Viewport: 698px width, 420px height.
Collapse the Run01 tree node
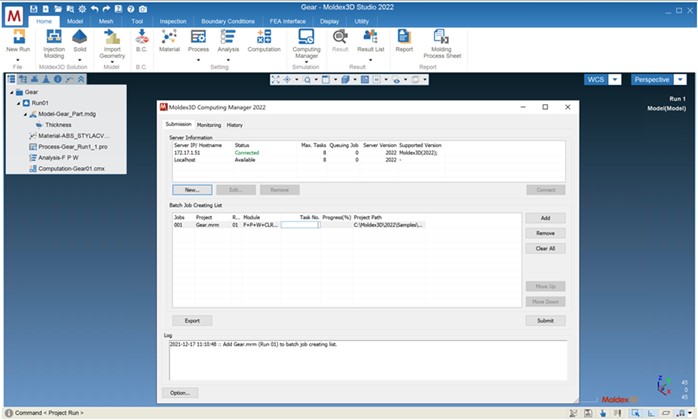(18, 103)
